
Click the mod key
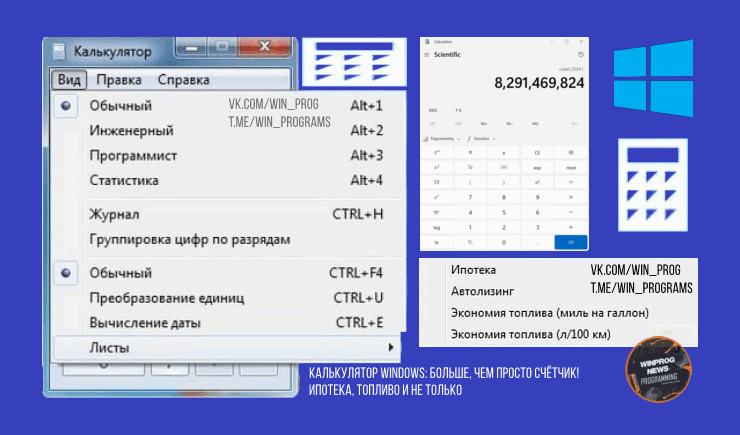click(x=571, y=167)
